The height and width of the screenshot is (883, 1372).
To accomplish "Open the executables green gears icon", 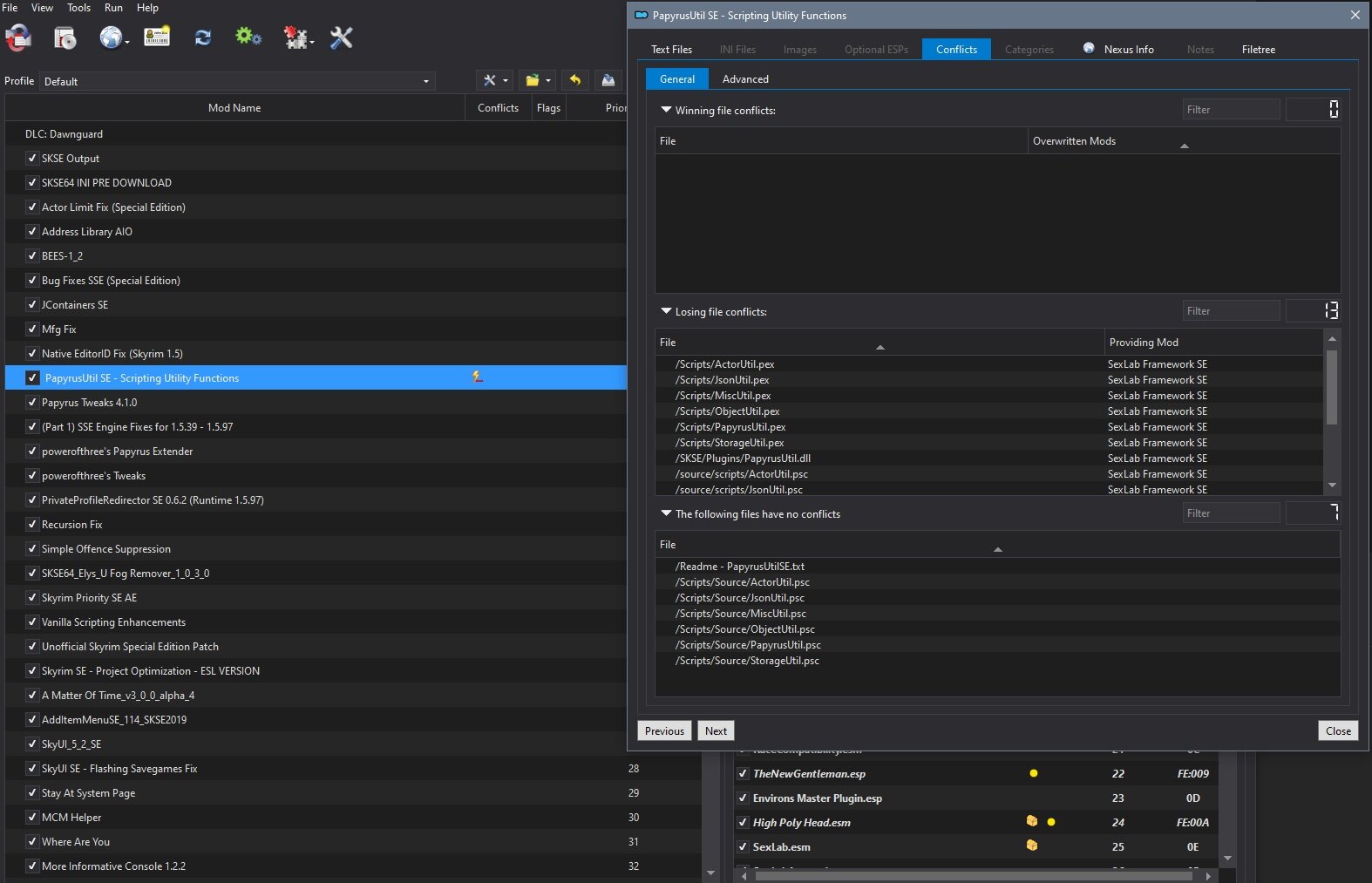I will (x=248, y=37).
